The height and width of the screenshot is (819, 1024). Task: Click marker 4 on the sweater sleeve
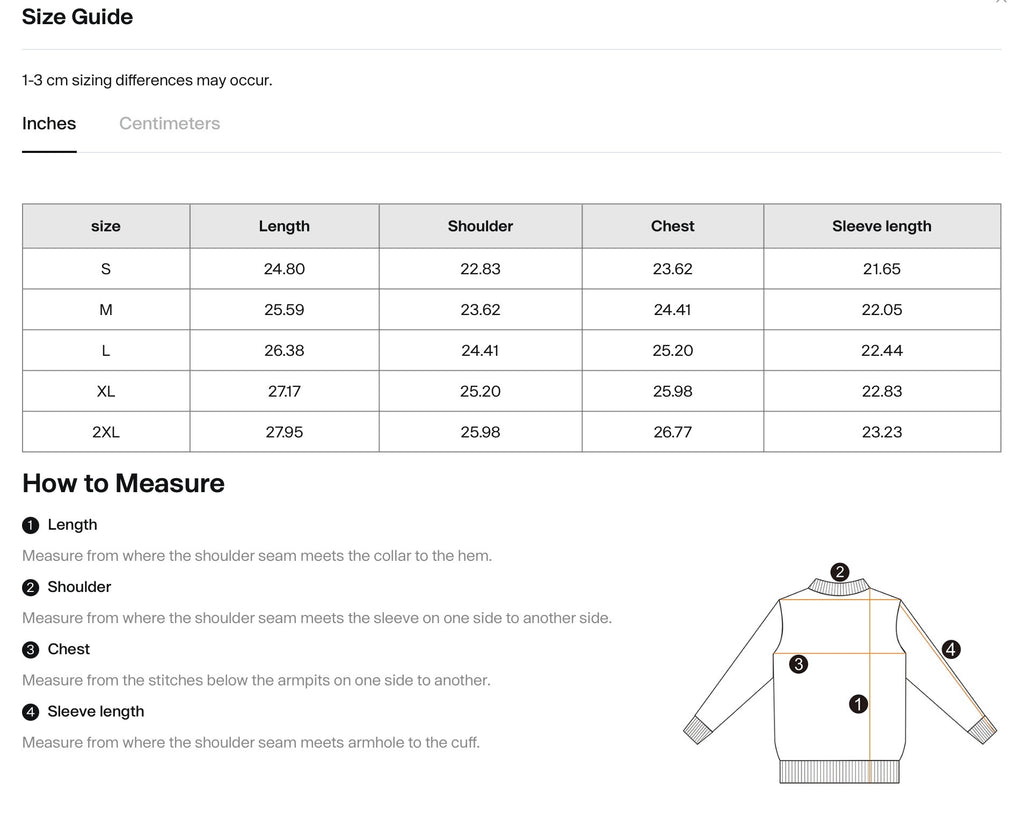click(x=950, y=647)
